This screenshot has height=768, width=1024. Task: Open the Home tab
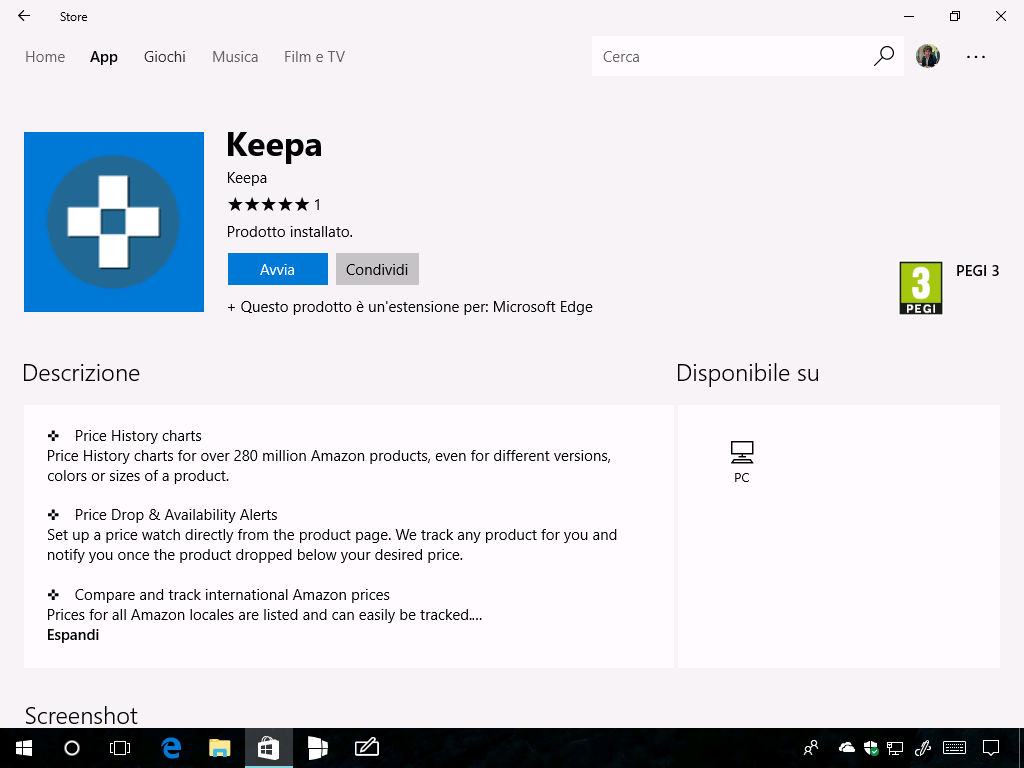pyautogui.click(x=45, y=57)
